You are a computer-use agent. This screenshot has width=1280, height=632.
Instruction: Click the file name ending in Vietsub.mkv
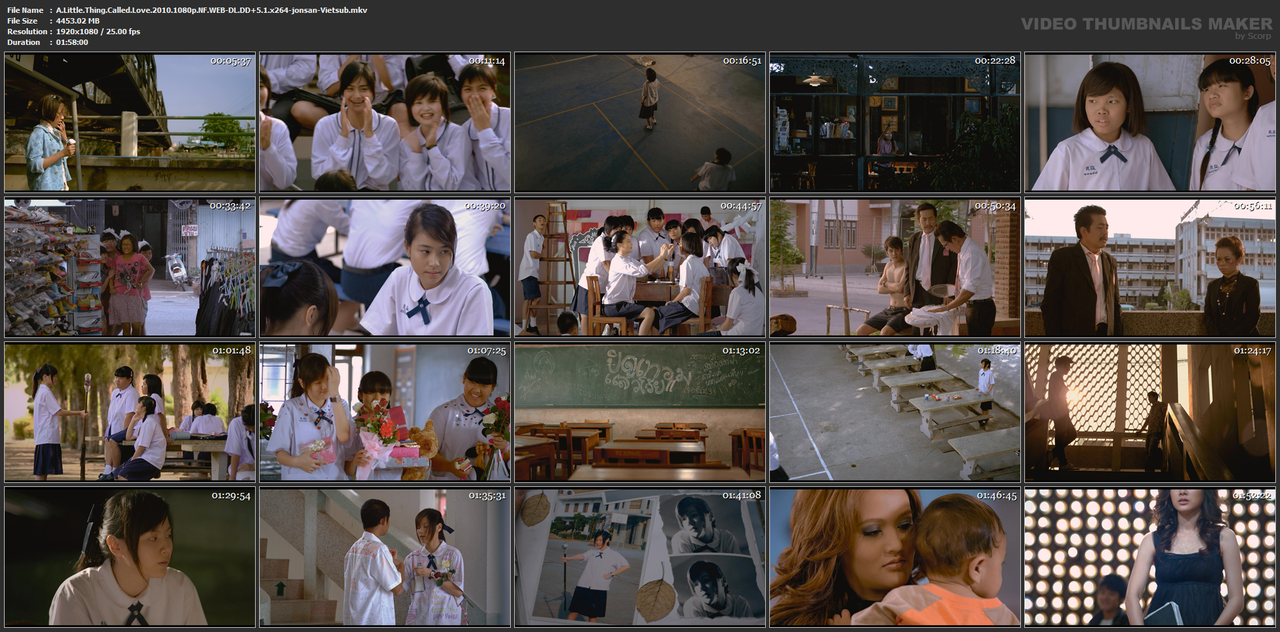coord(211,9)
